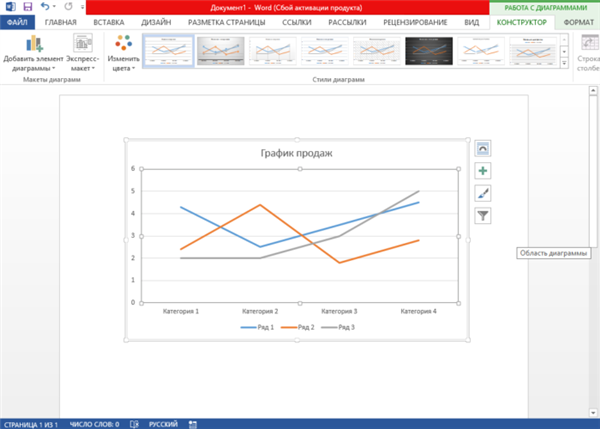This screenshot has height=429, width=600.
Task: Open the ФАЙЛ tab
Action: 17,22
